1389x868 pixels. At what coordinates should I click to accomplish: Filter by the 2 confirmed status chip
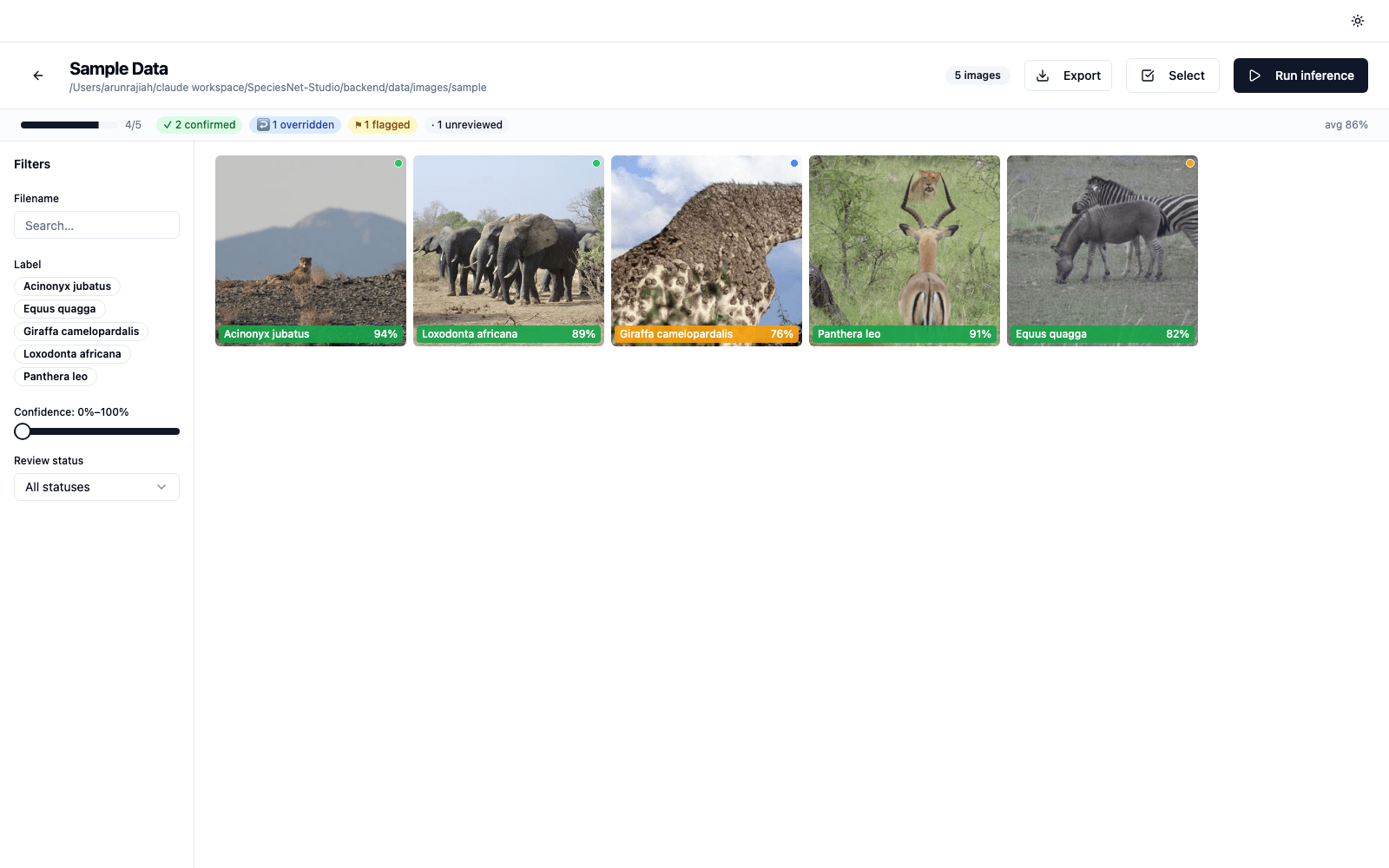(200, 125)
